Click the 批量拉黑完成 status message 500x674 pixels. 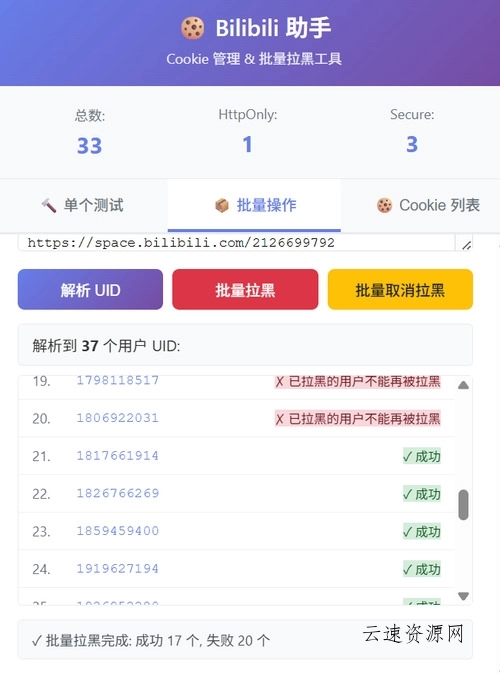(x=150, y=640)
